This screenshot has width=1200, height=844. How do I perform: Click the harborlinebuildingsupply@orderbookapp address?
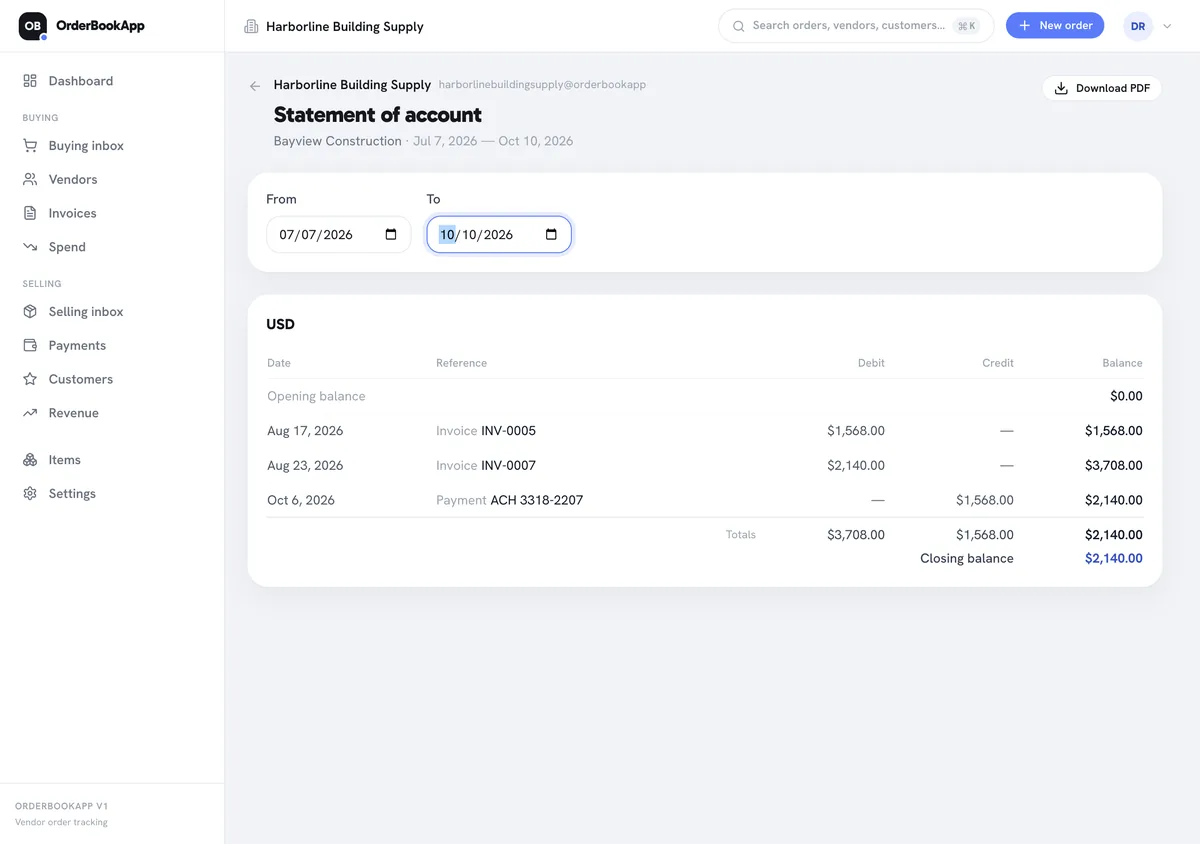(x=542, y=85)
